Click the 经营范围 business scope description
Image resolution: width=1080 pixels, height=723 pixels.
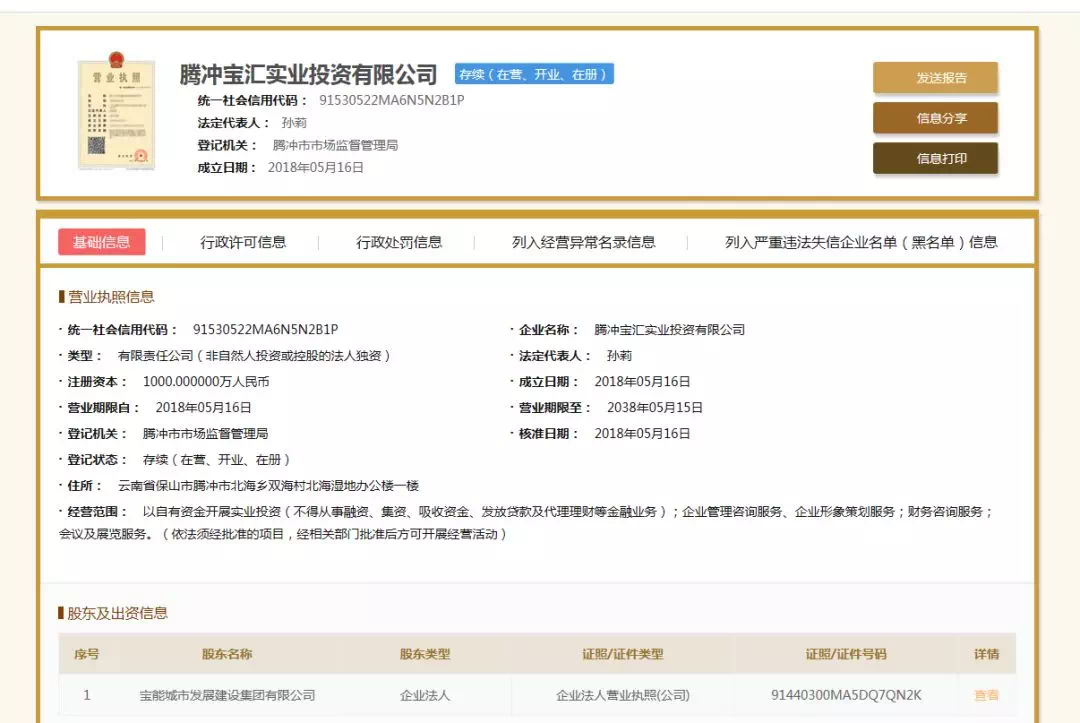(x=527, y=523)
